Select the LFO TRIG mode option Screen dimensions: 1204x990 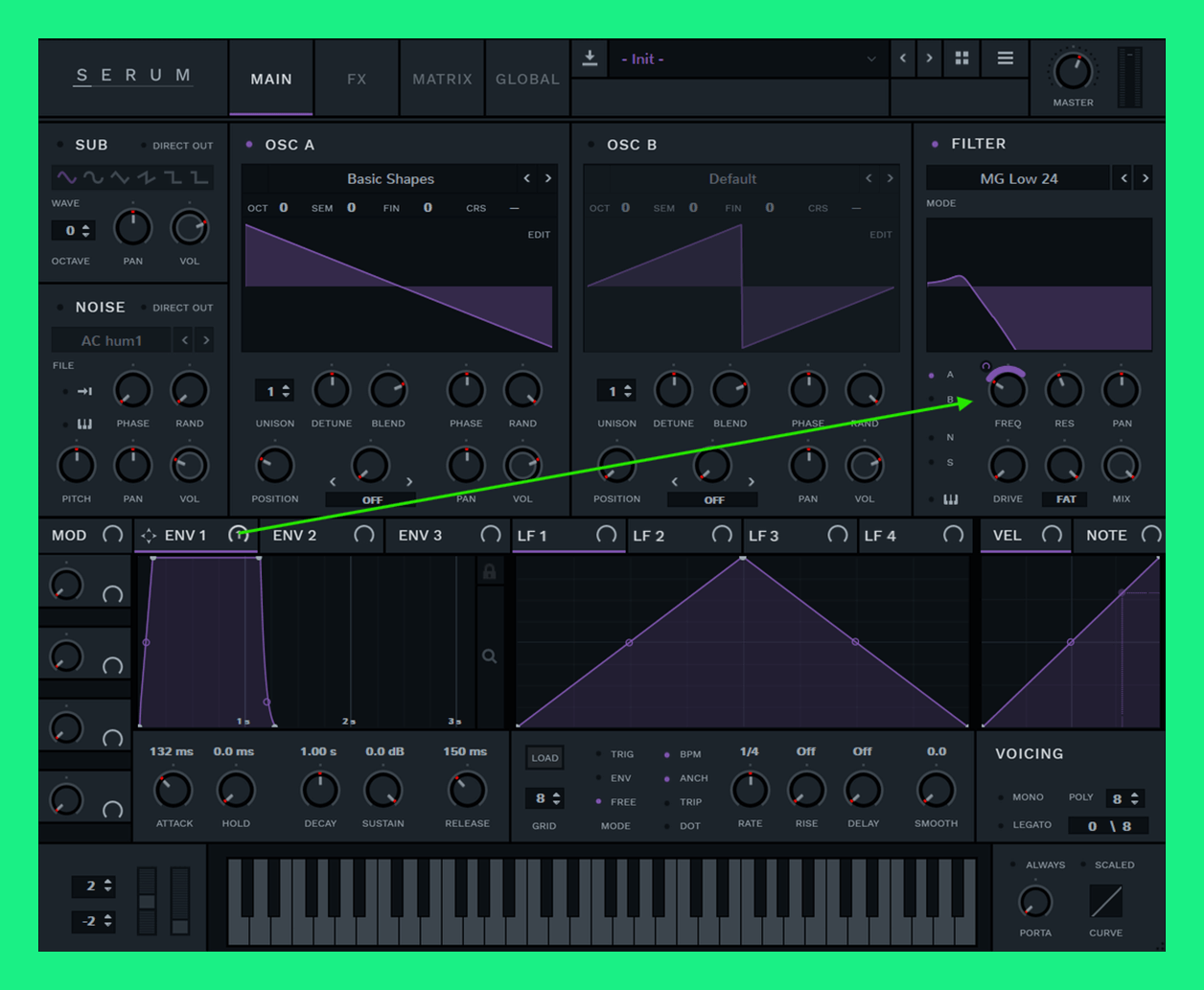coord(599,754)
